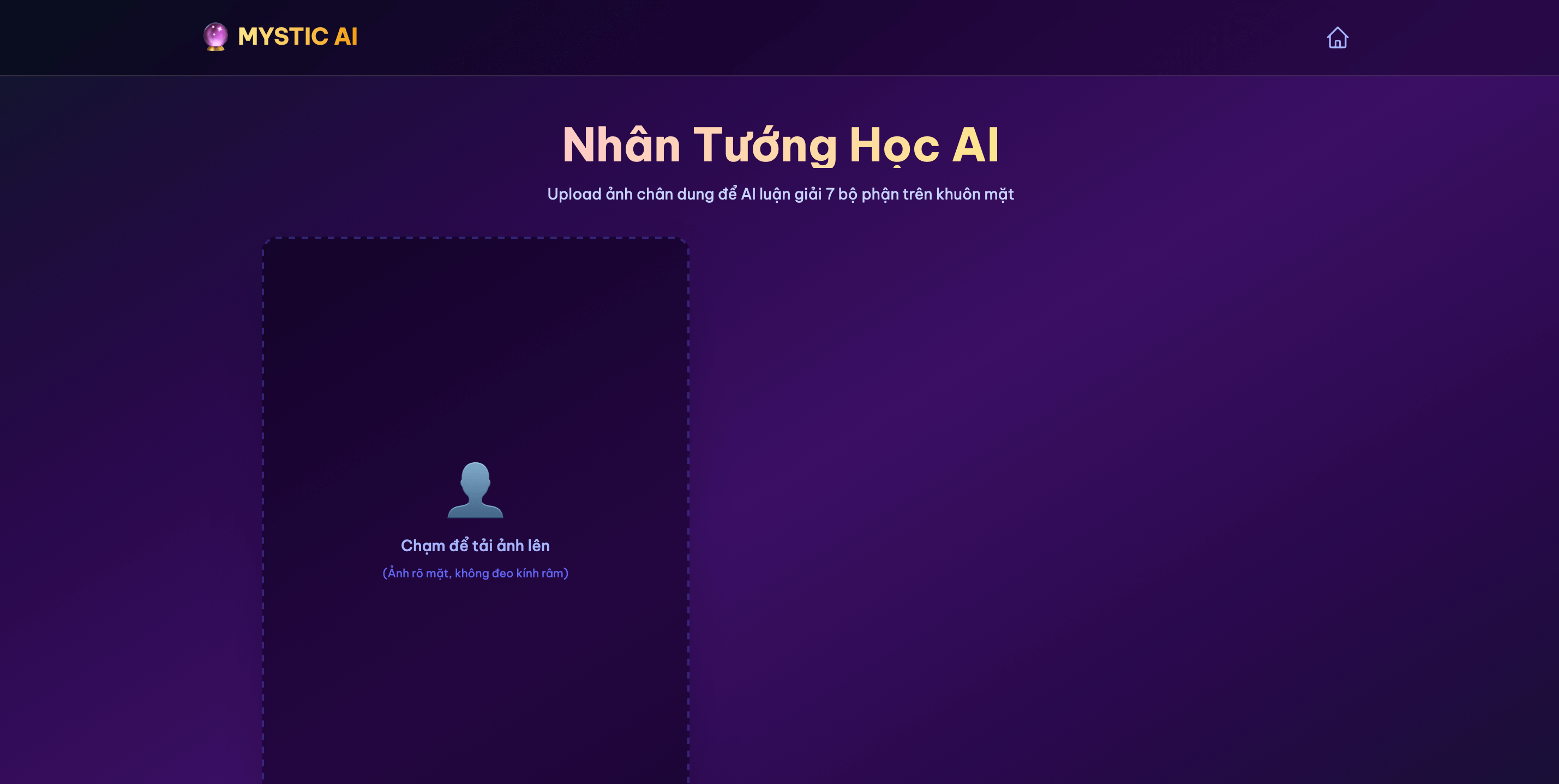The image size is (1559, 784).
Task: Click the empty header bar center area
Action: (x=779, y=38)
